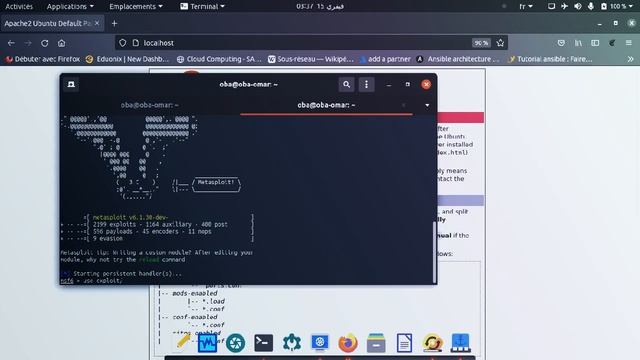Image resolution: width=640 pixels, height=360 pixels.
Task: Click mods-enabled in the Apache page tree
Action: point(195,293)
